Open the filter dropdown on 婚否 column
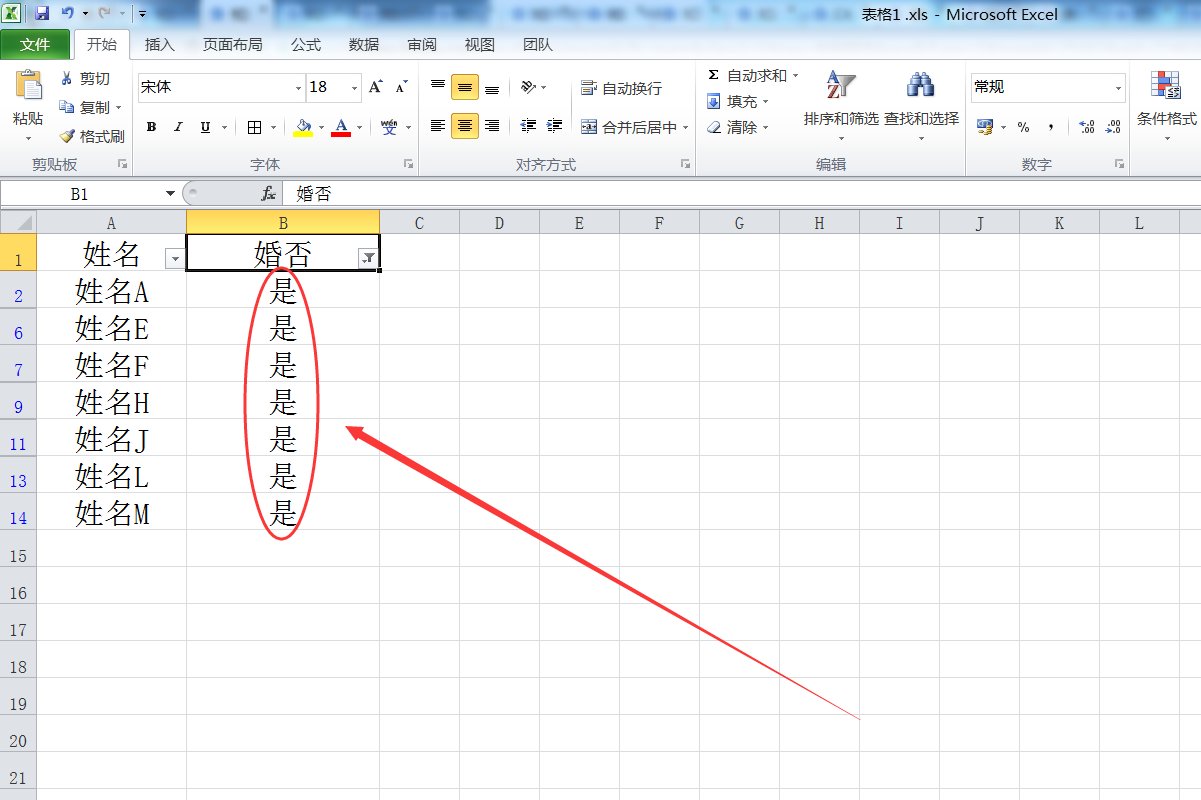The image size is (1201, 800). [368, 255]
